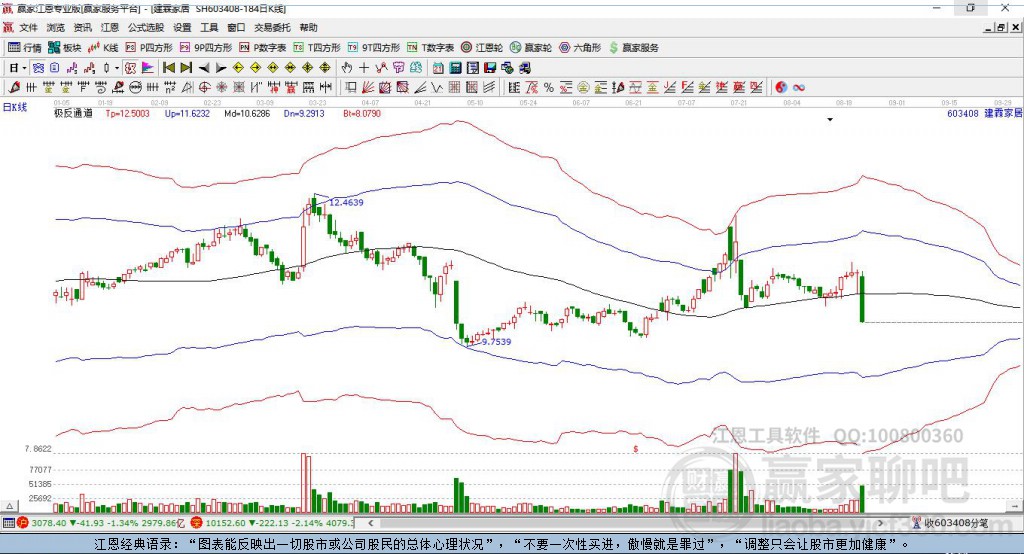Screen dimensions: 1024x554
Task: Open the P数字表 tool
Action: (x=263, y=48)
